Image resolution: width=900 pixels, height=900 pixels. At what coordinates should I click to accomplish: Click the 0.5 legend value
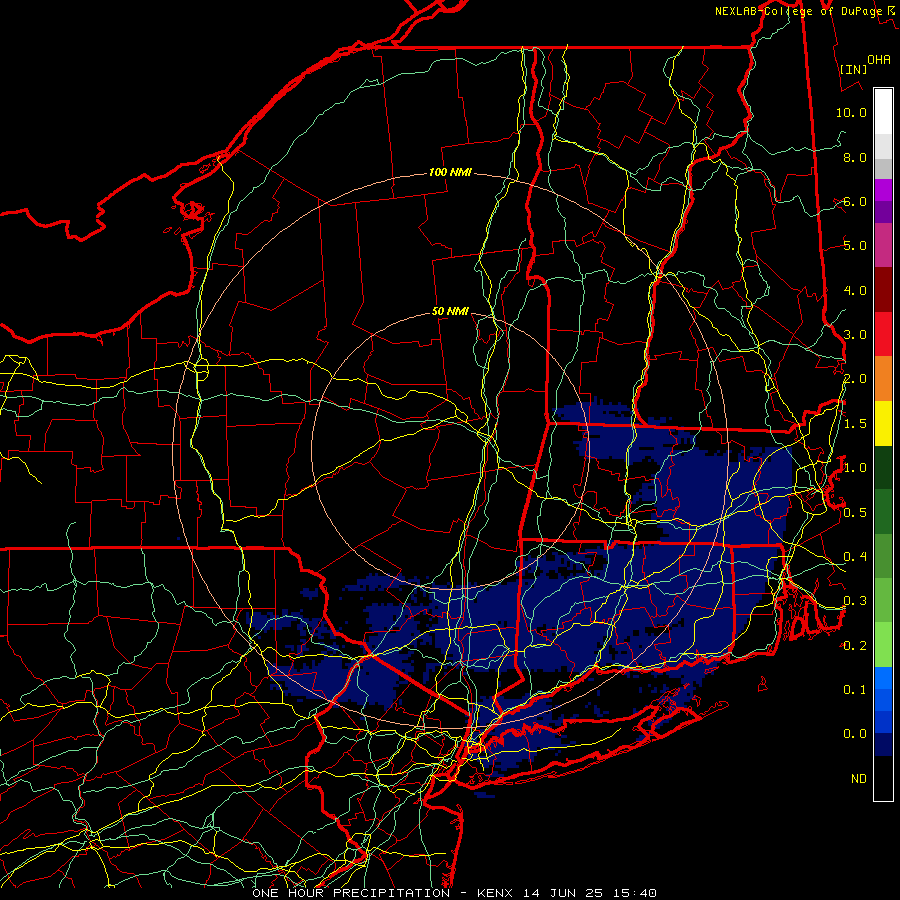[x=855, y=513]
